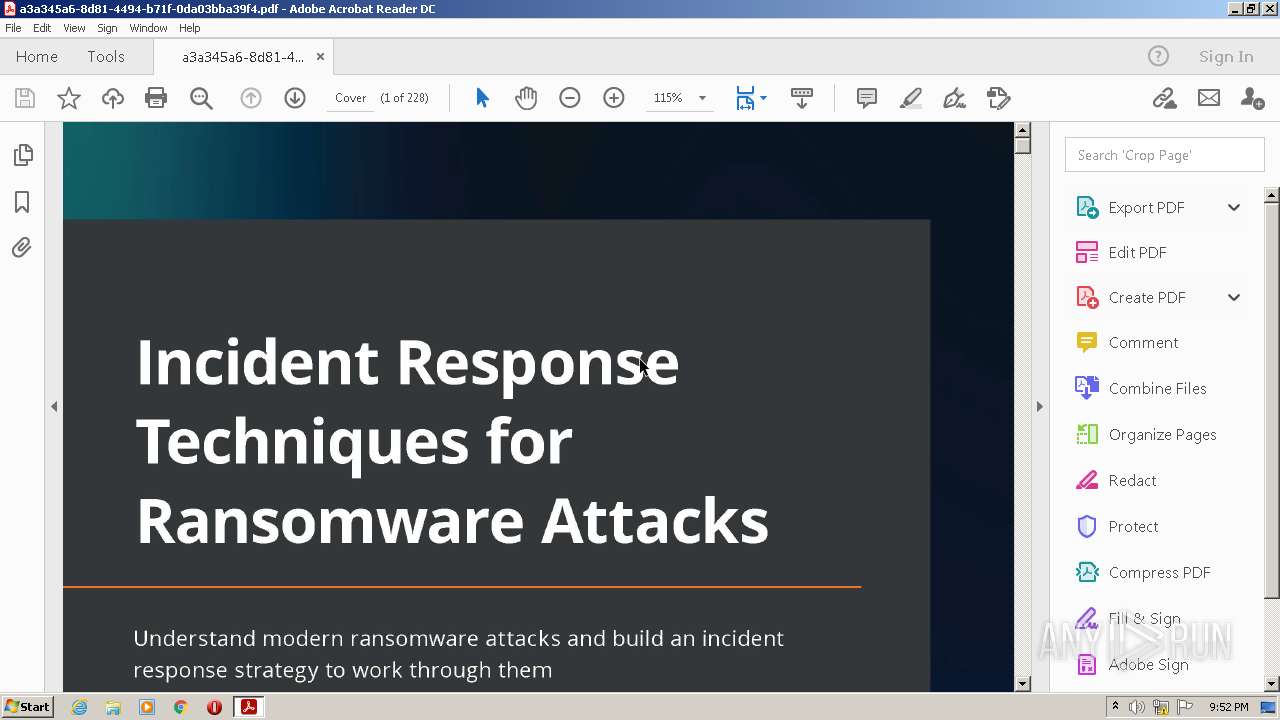Click the fit page width icon

745,98
